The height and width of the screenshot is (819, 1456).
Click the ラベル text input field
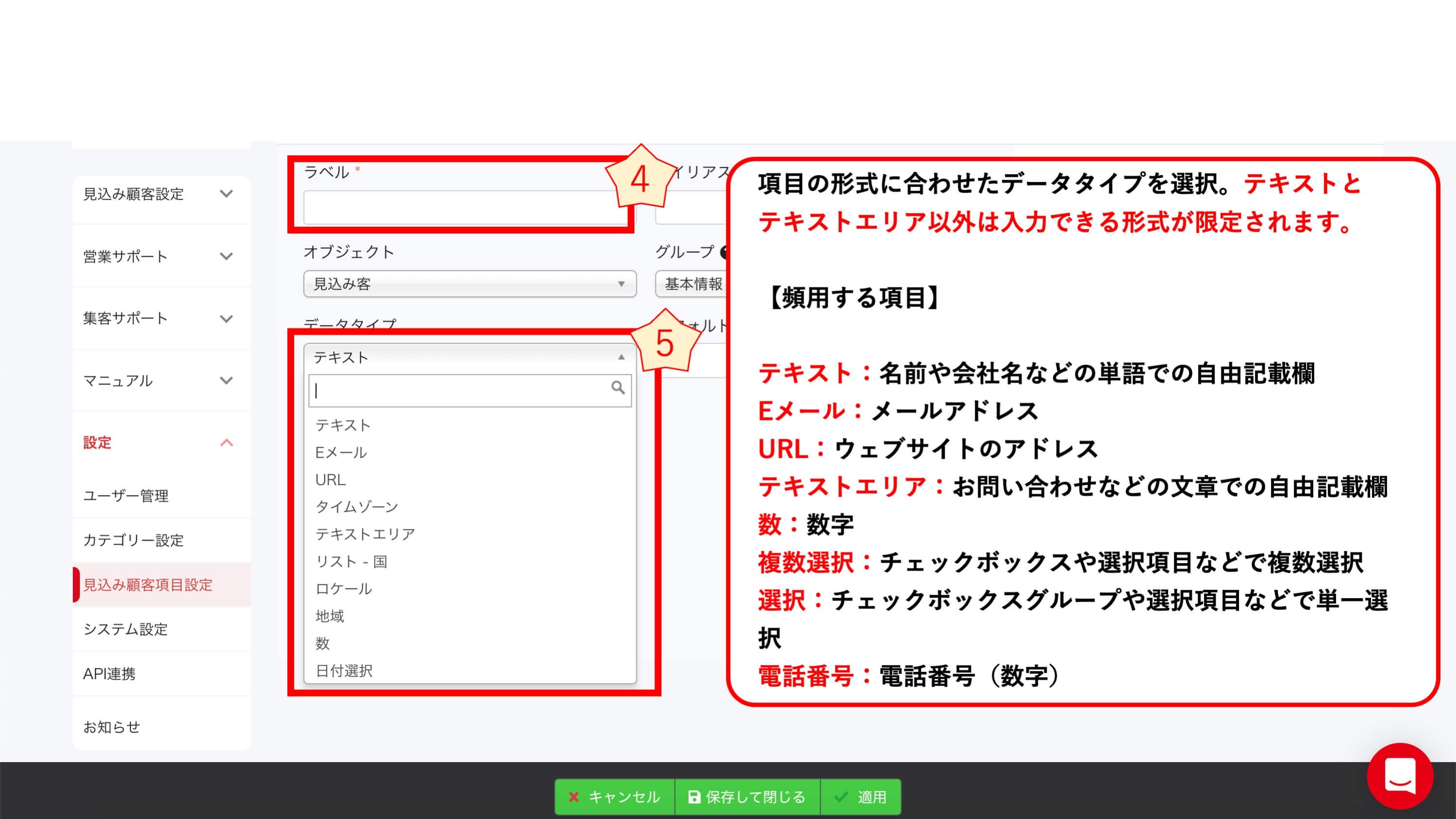pyautogui.click(x=465, y=208)
